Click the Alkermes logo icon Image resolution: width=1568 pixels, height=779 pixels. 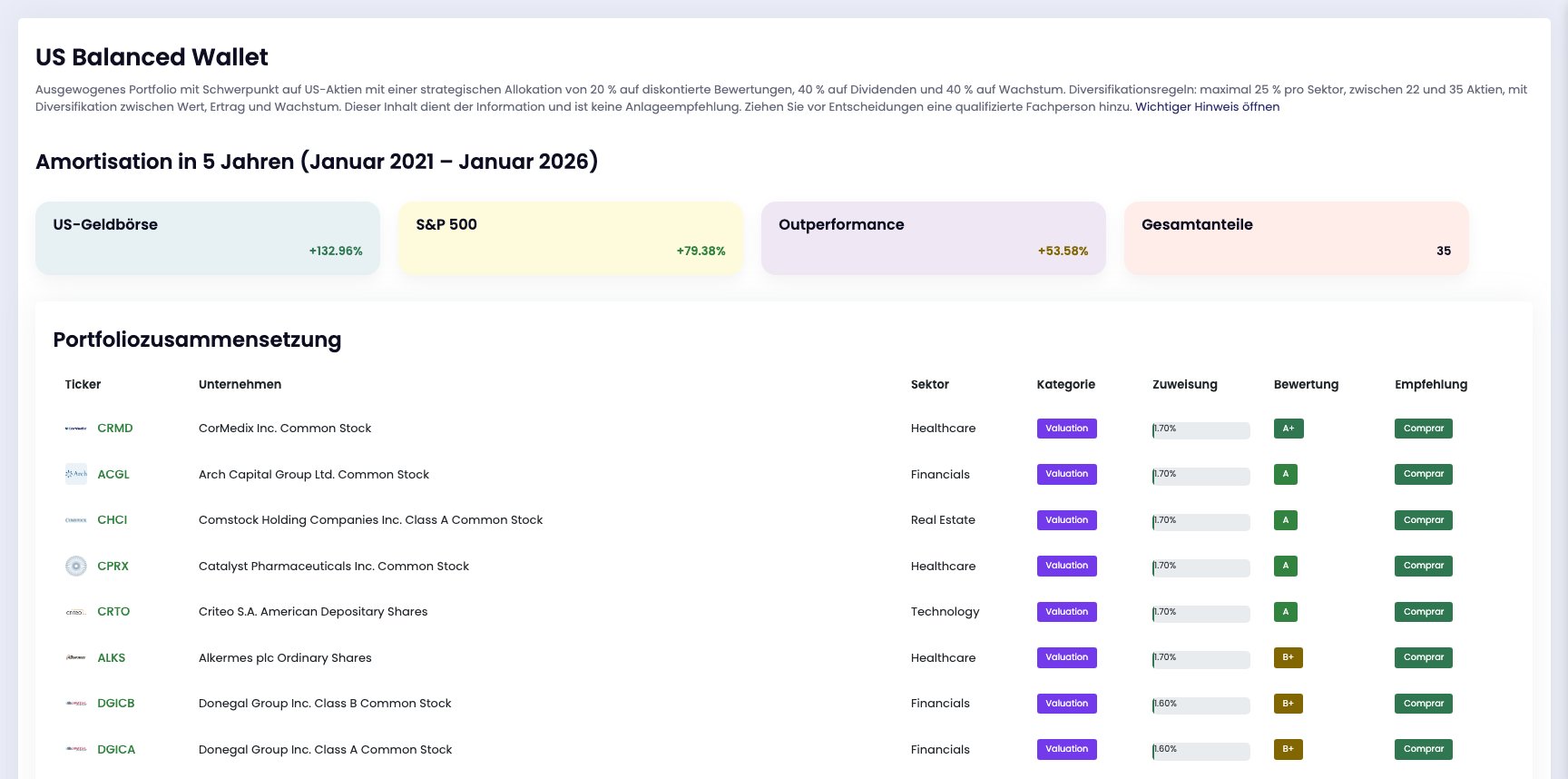click(76, 657)
